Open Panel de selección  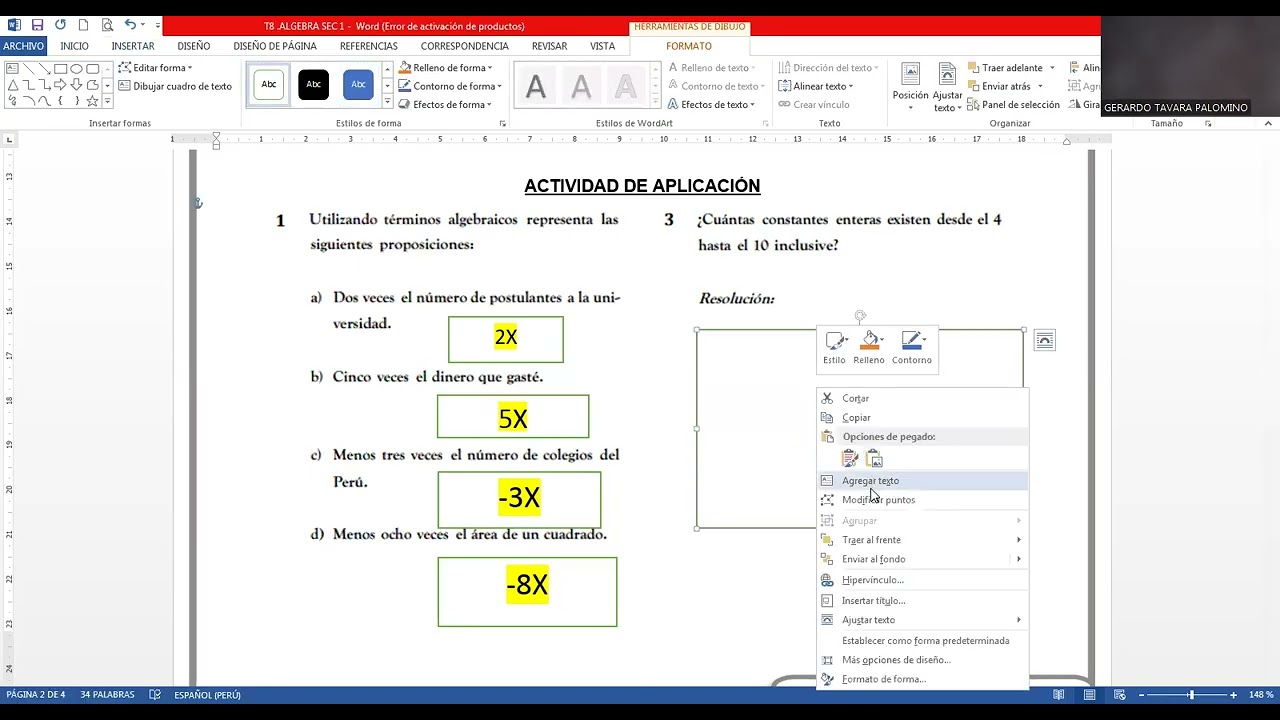pyautogui.click(x=1014, y=104)
